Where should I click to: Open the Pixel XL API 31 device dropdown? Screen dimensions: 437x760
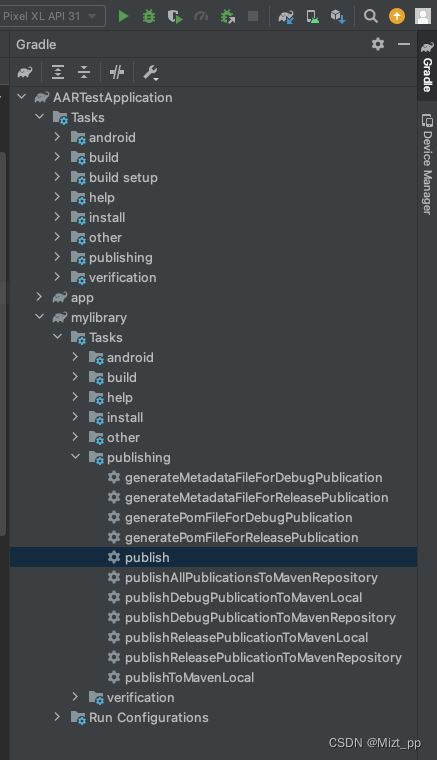(x=53, y=16)
